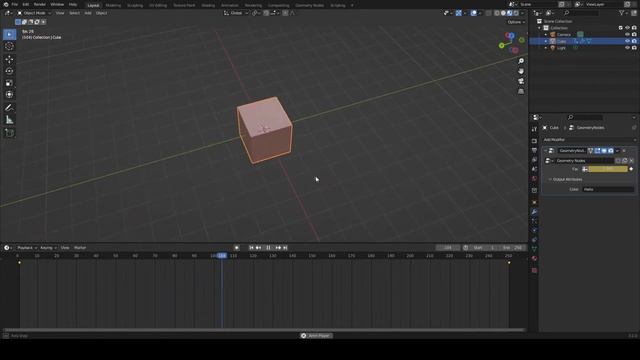Select the Scale tool
This screenshot has width=640, height=360.
(9, 83)
